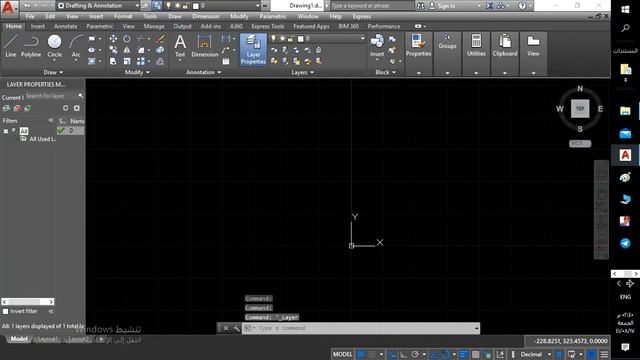Expand the Block panel
The width and height of the screenshot is (640, 360).
(385, 72)
